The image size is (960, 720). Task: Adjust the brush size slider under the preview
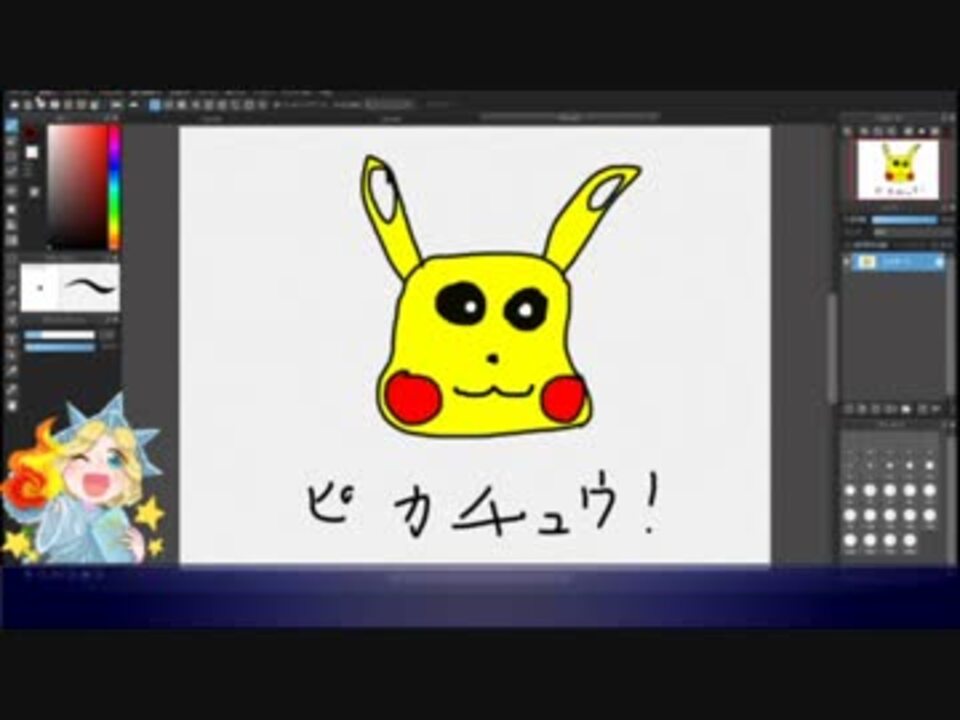tap(59, 336)
